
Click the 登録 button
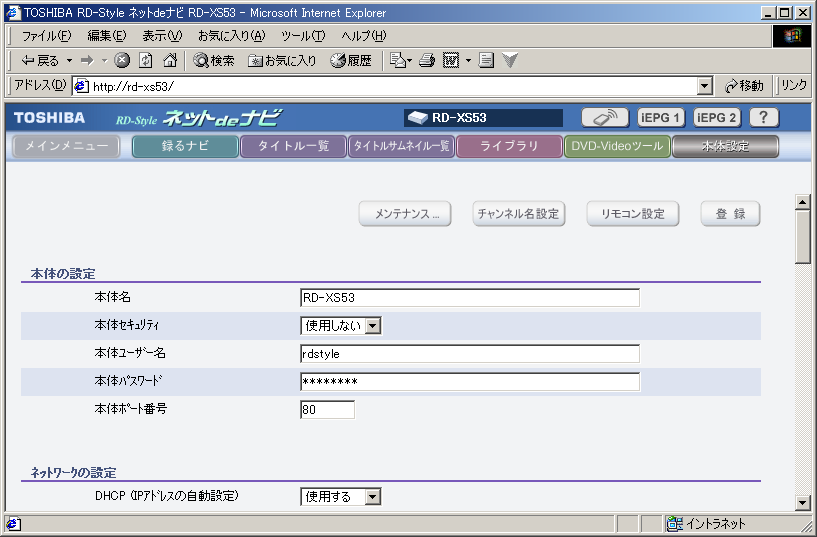(x=730, y=214)
